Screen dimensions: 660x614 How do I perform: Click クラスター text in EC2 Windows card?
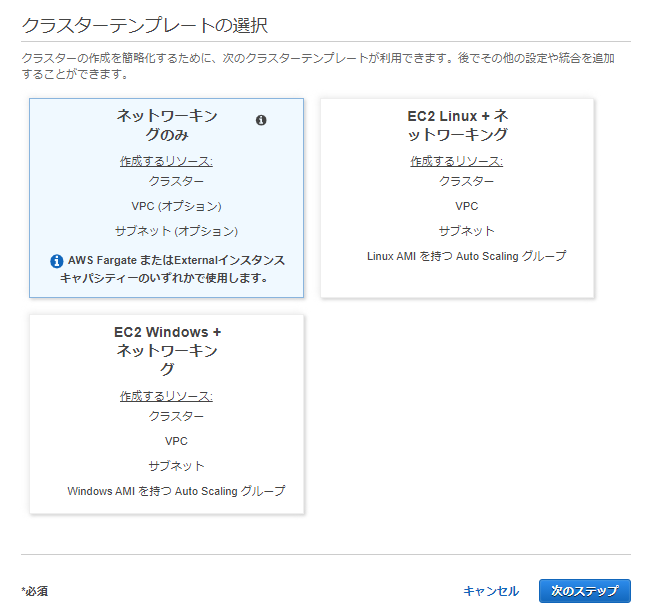[x=176, y=416]
